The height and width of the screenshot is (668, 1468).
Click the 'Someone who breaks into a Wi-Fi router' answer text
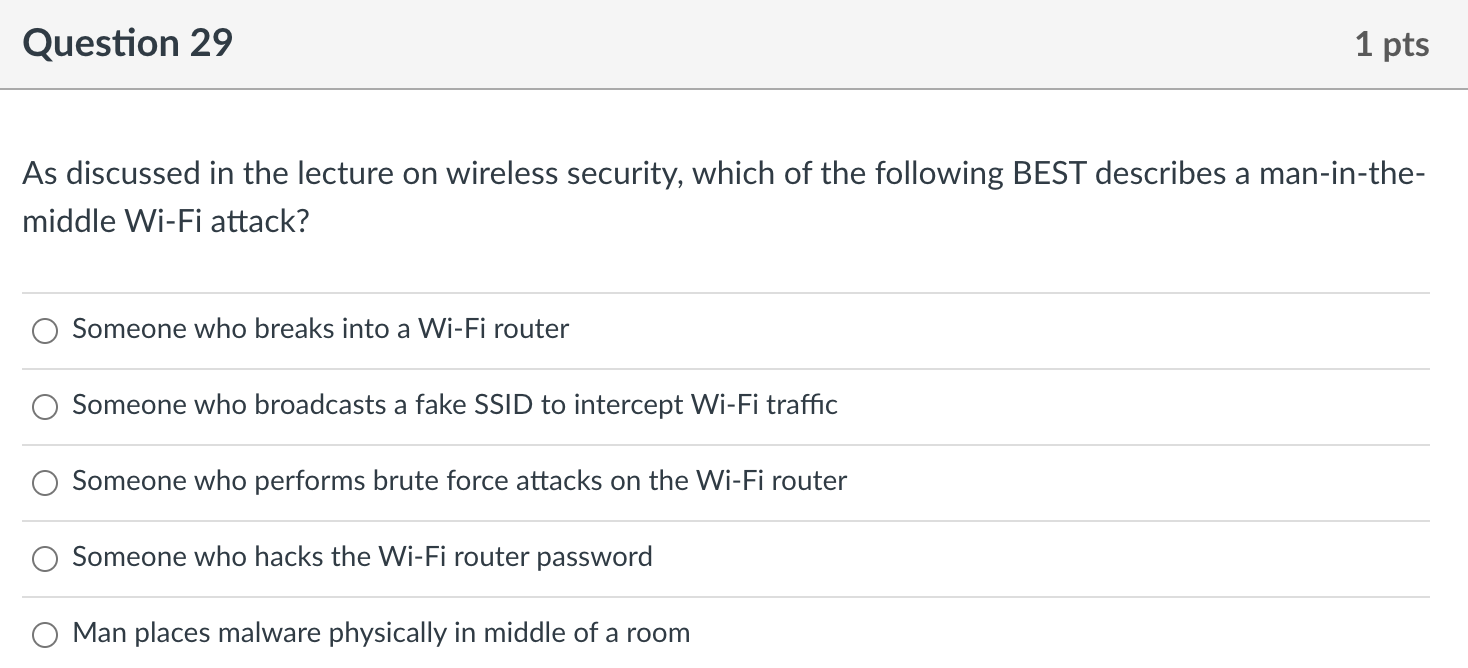320,329
